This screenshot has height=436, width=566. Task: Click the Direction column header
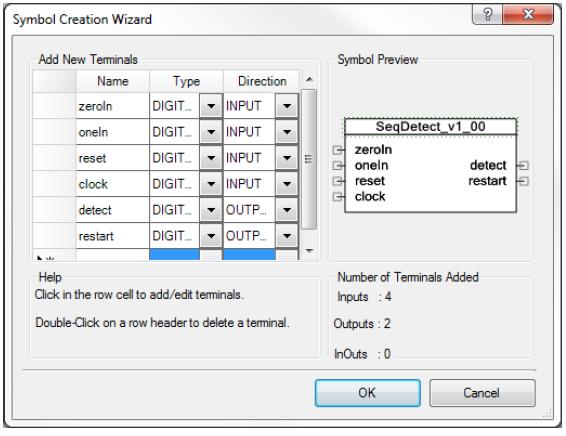pos(261,82)
